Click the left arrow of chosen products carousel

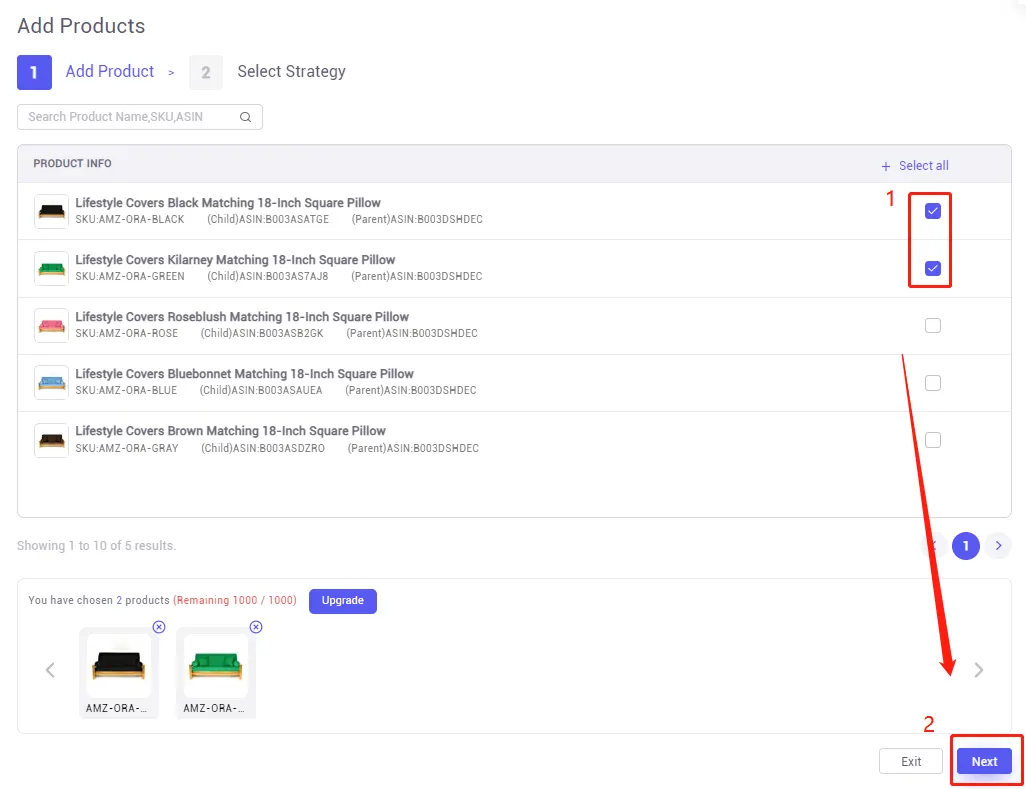50,670
